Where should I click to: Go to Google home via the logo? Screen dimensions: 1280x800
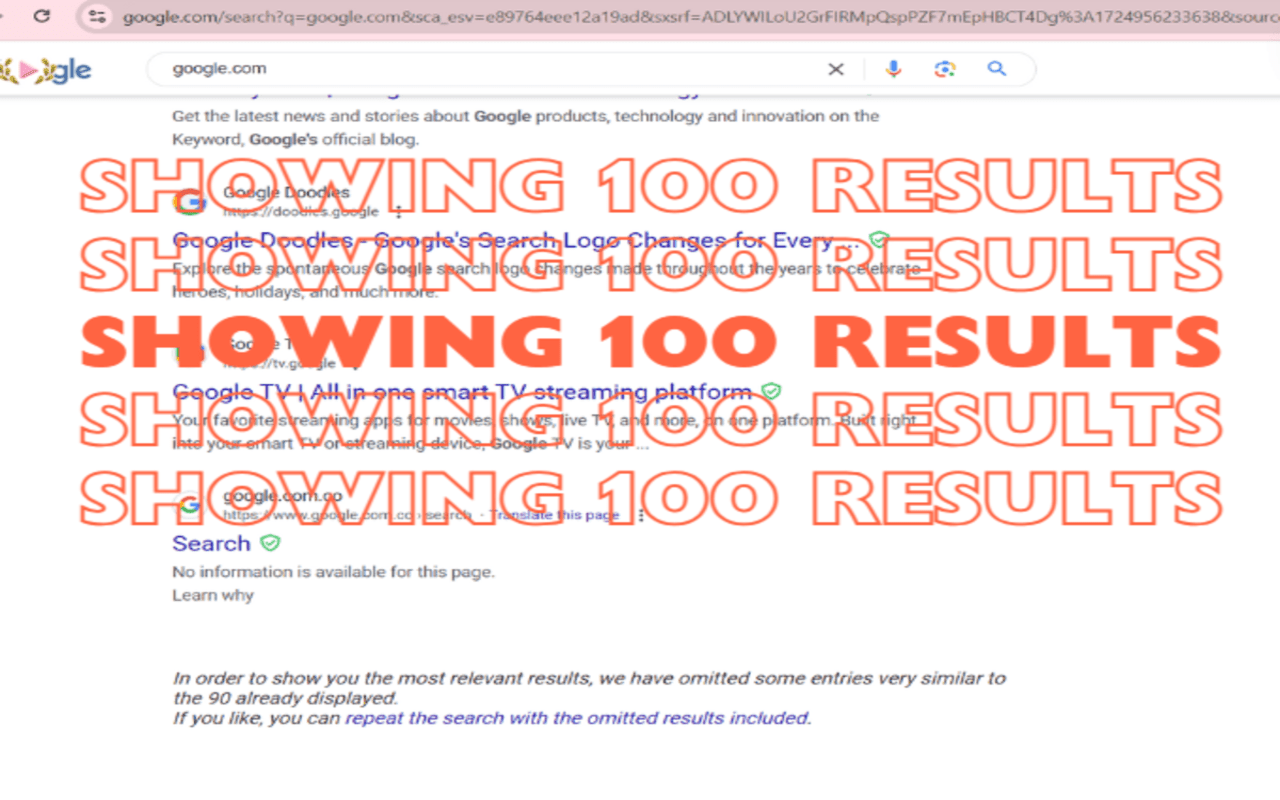pos(45,70)
